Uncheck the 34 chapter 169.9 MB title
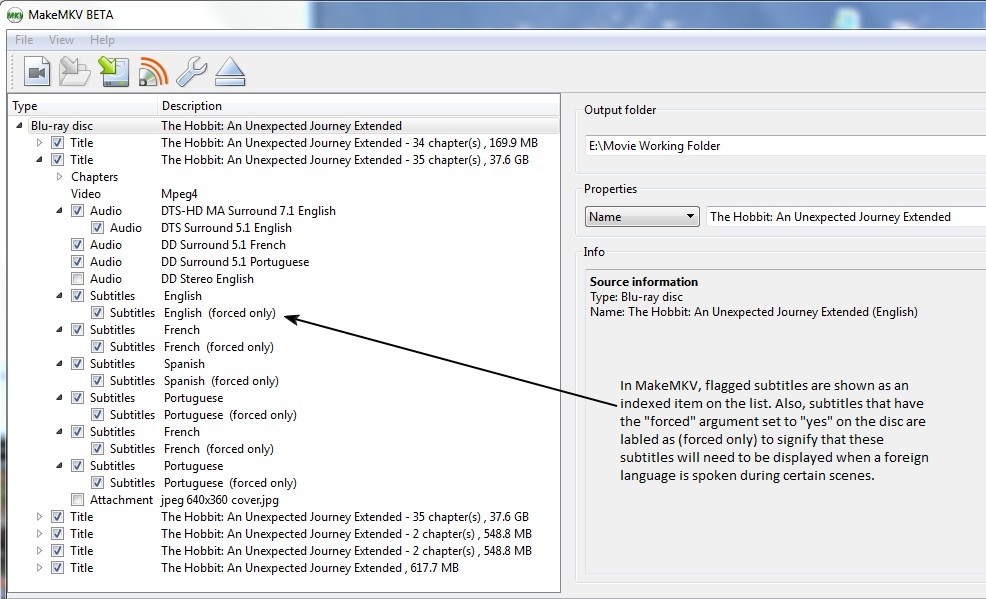The image size is (986, 599). tap(57, 143)
